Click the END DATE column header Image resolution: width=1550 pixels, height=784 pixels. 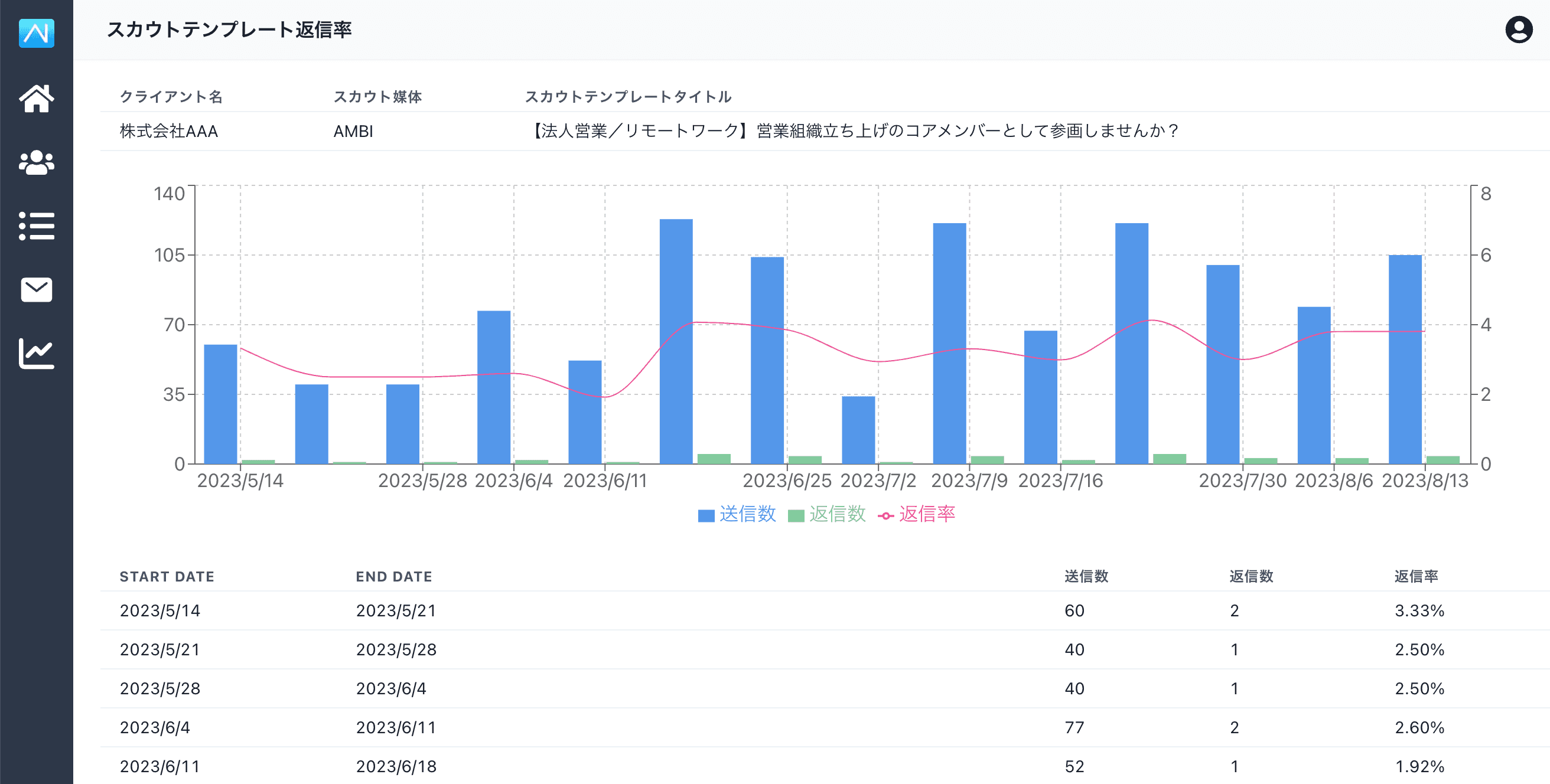(x=393, y=577)
